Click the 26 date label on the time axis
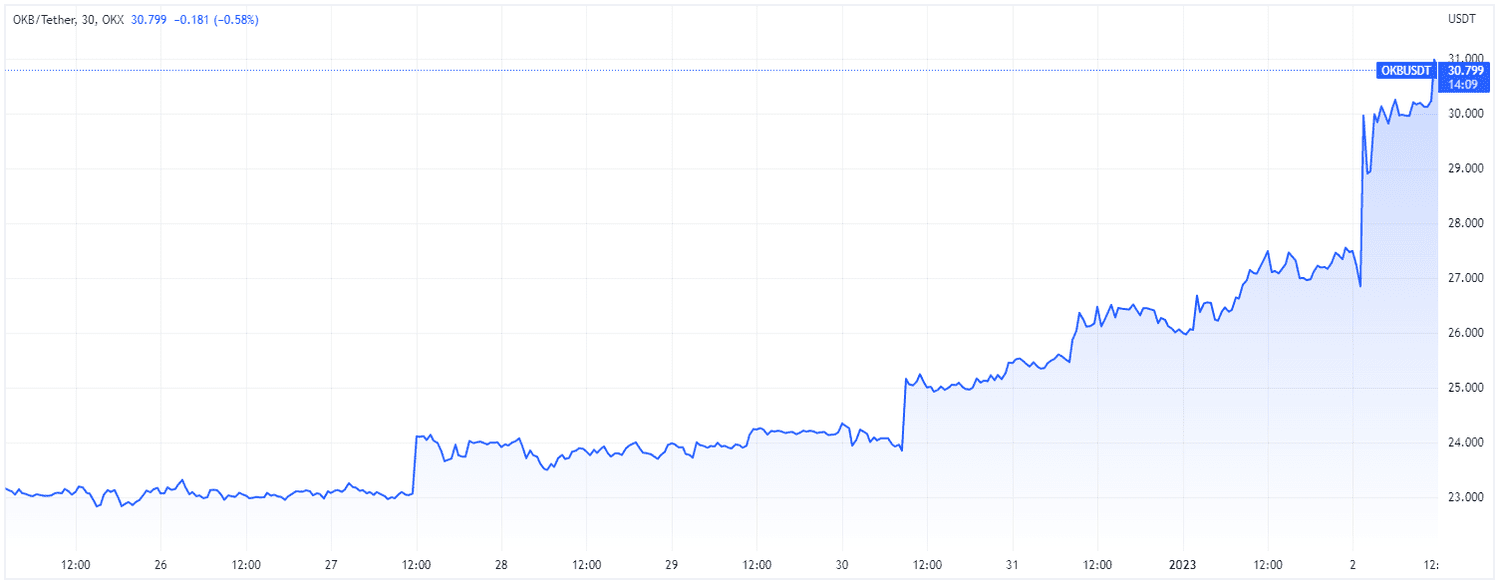This screenshot has width=1500, height=586. [162, 563]
